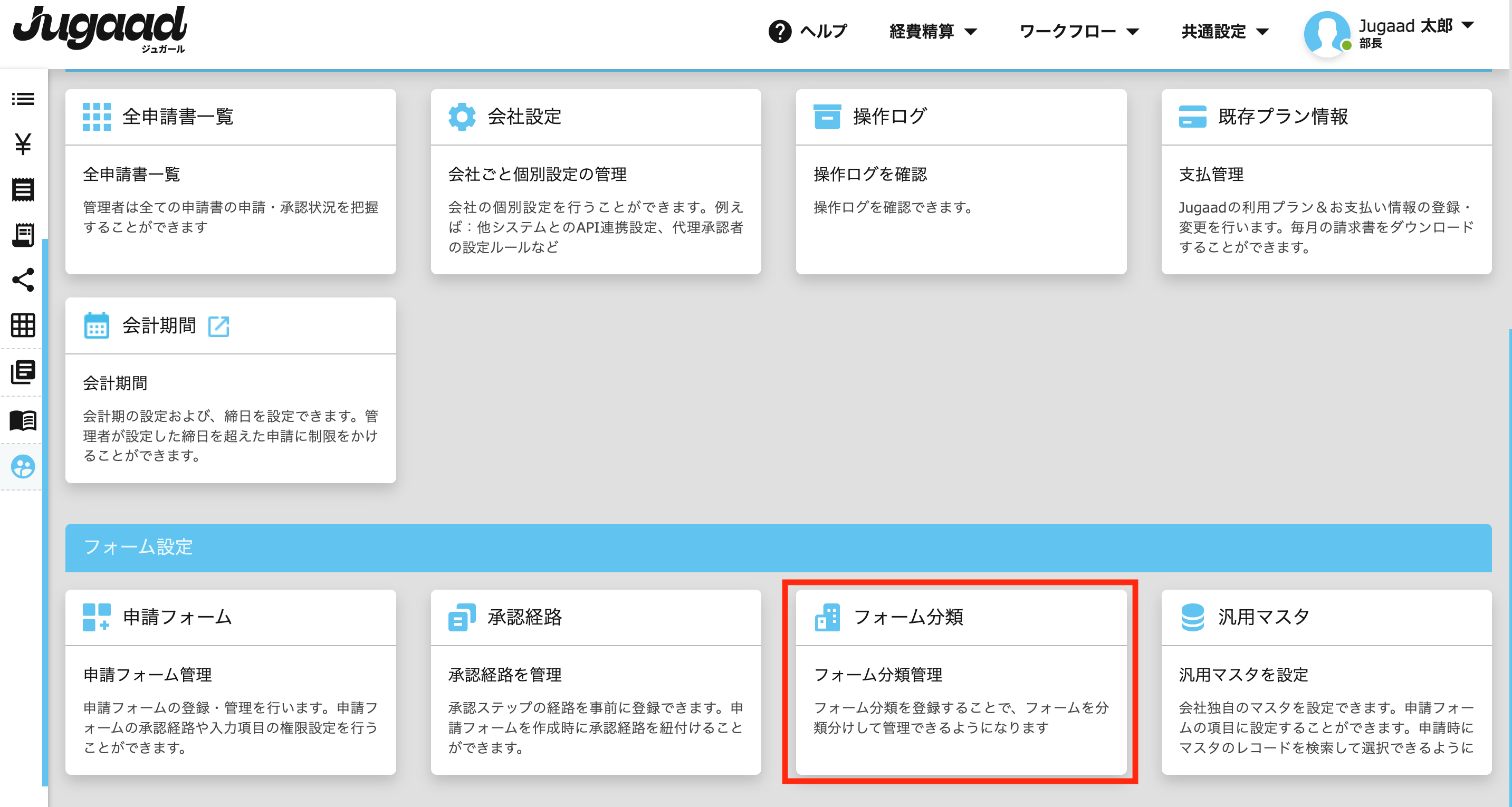Image resolution: width=1512 pixels, height=807 pixels.
Task: Click the blue people group icon in sidebar
Action: [x=23, y=467]
